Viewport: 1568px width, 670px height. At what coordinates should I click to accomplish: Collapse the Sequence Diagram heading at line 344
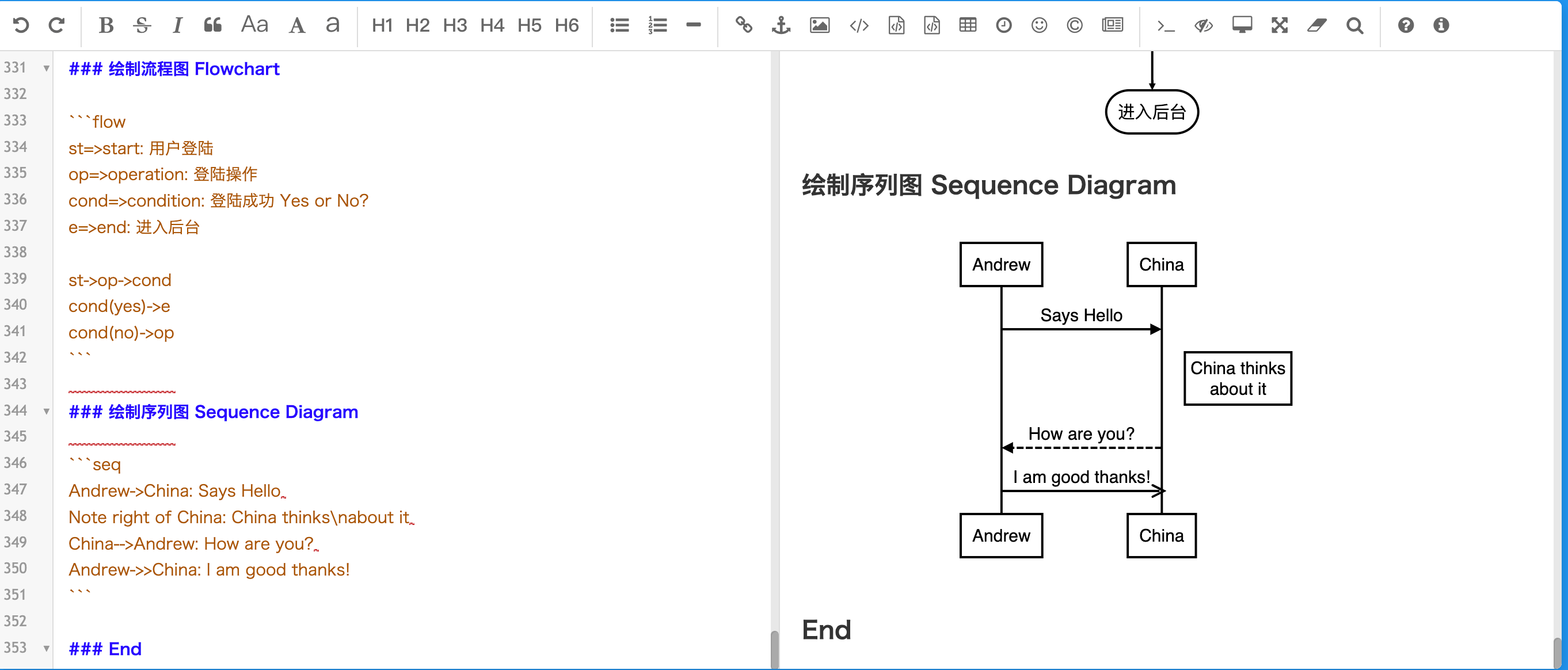coord(46,412)
